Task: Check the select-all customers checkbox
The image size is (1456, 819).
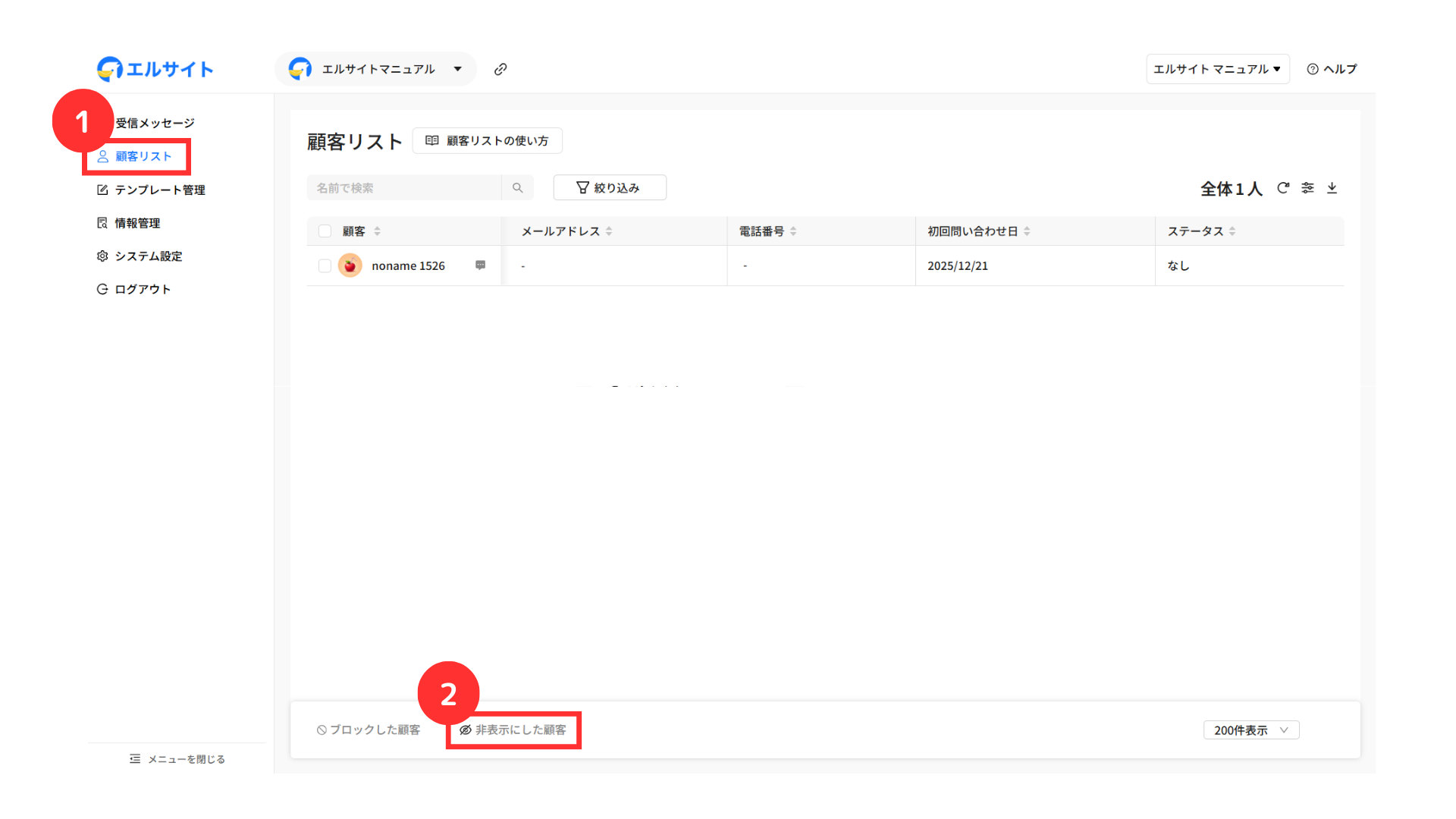Action: 325,231
